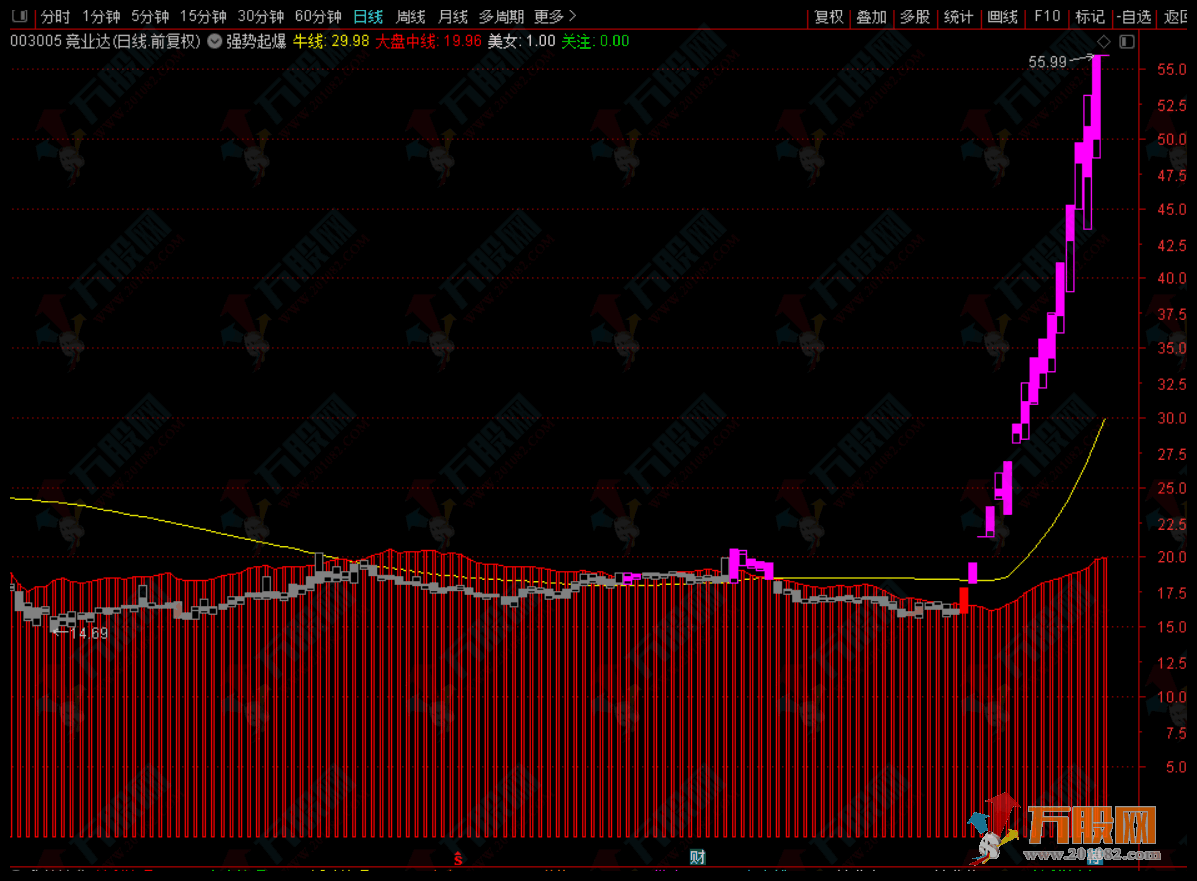
Task: Click the panel layout icon at top-left
Action: click(x=19, y=15)
